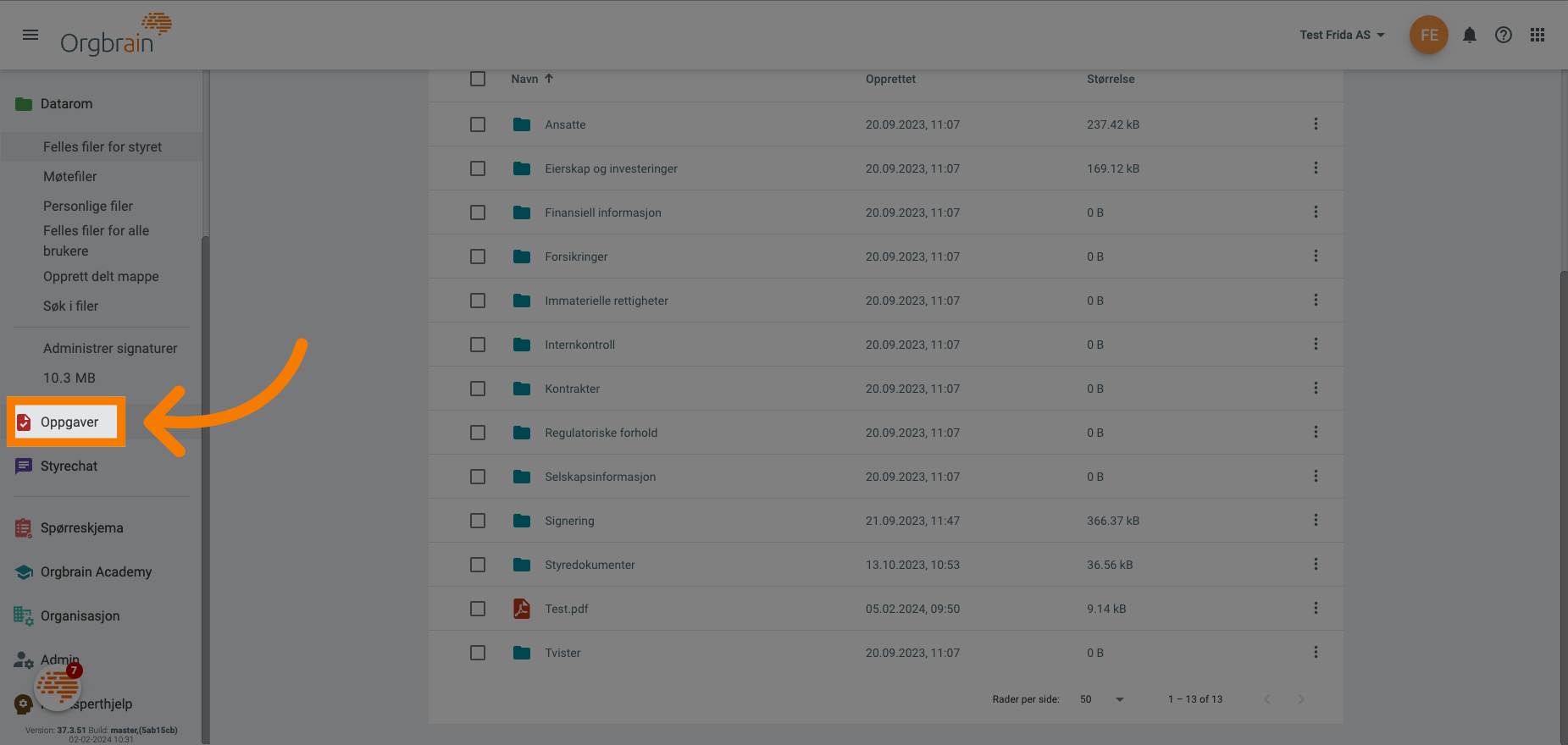Open the Test.pdf file icon
1568x745 pixels.
[522, 609]
